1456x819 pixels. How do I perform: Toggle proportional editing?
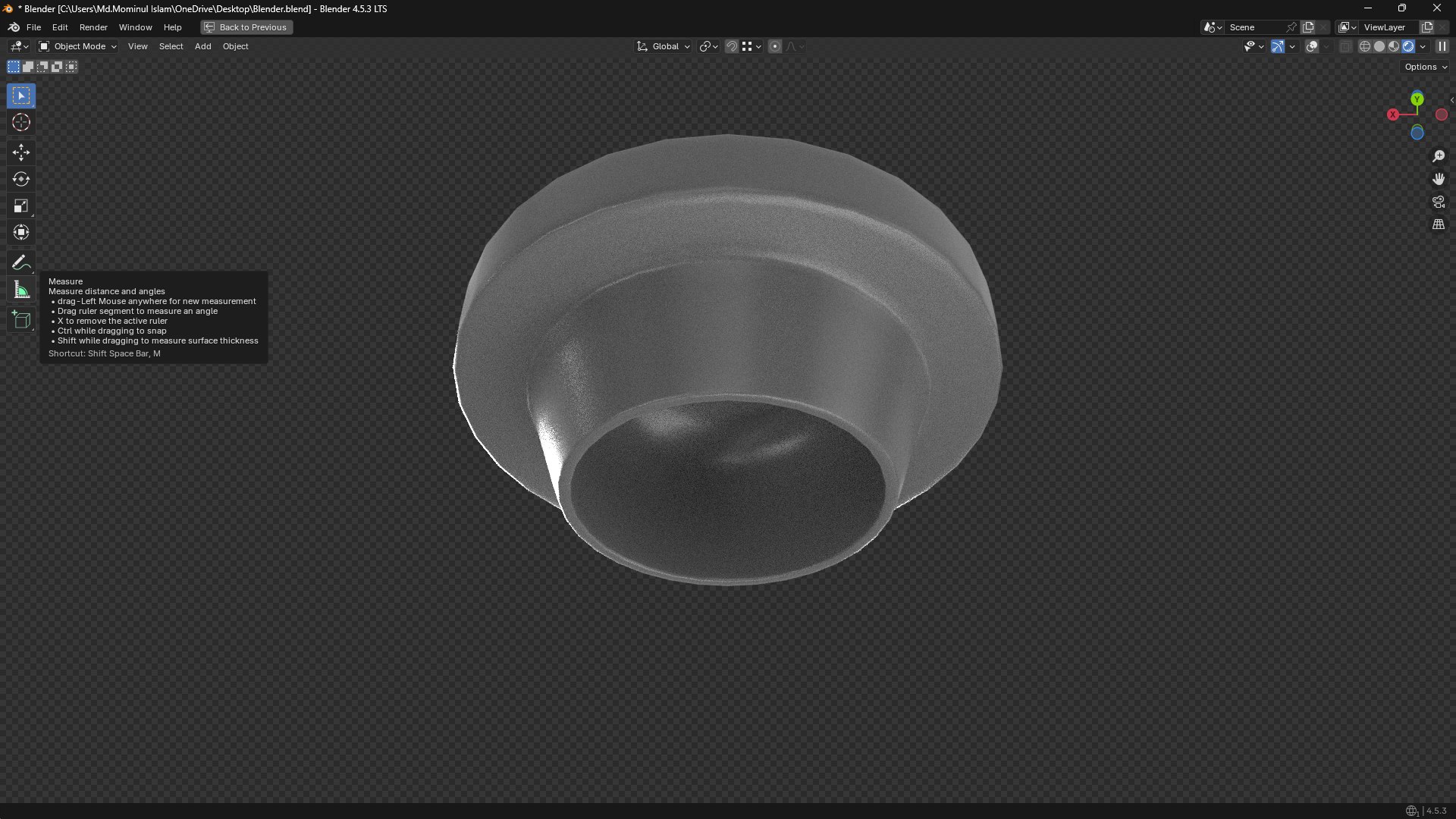pos(775,46)
